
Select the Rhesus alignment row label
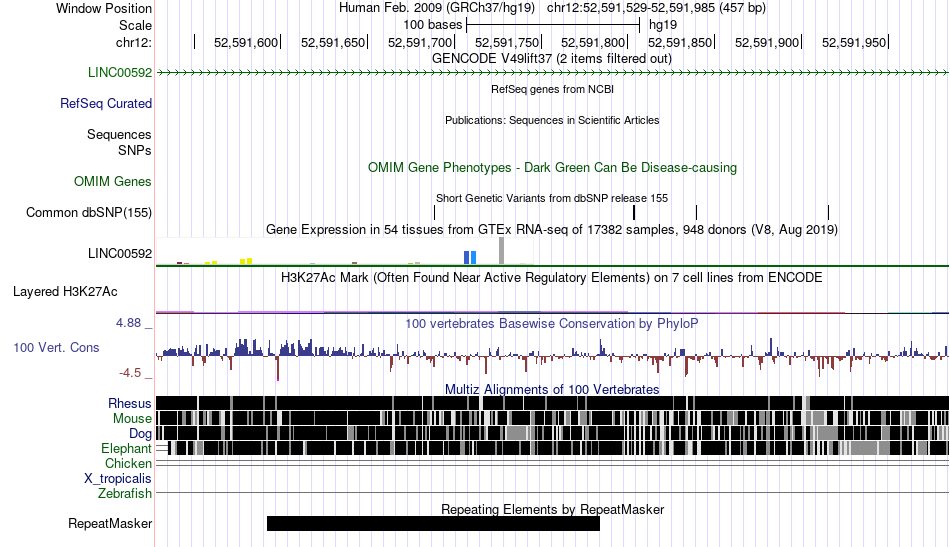pos(130,403)
